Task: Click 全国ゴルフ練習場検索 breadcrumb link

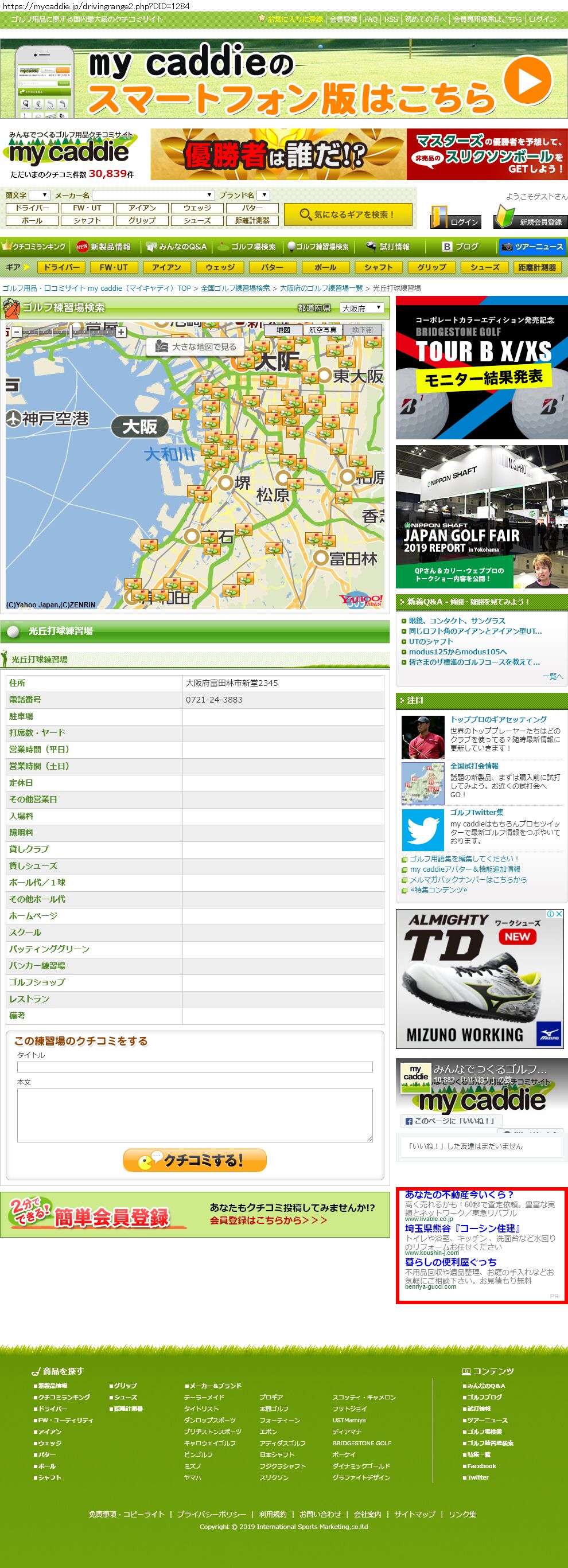Action: [236, 288]
